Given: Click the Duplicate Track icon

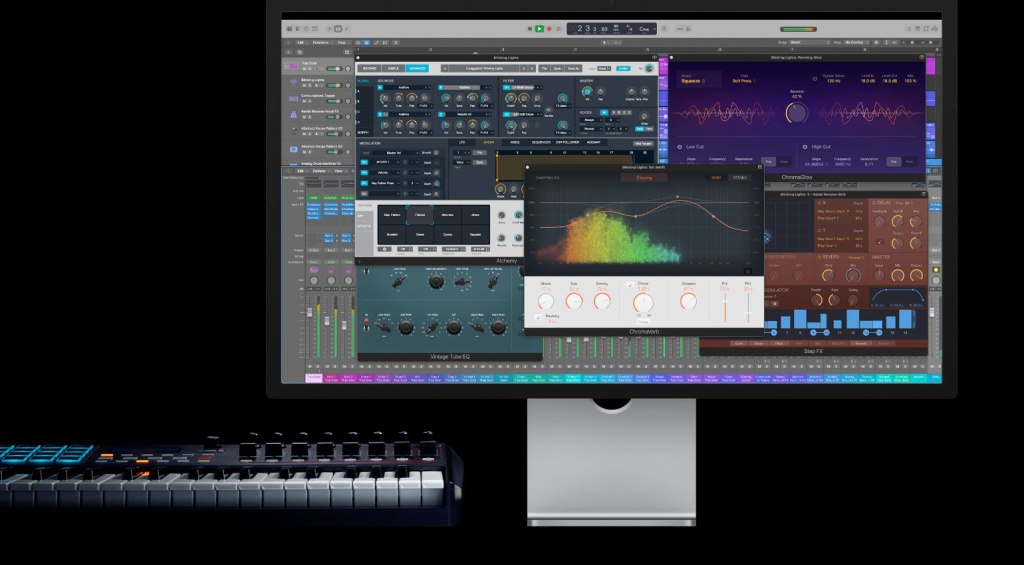Looking at the screenshot, I should point(300,52).
